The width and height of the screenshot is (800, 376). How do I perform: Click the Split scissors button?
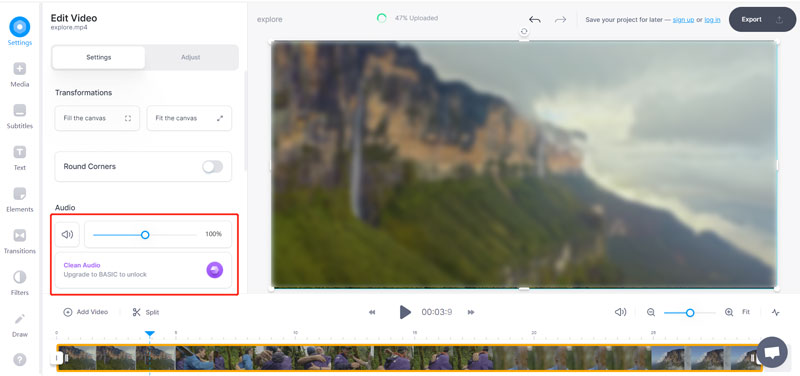pyautogui.click(x=146, y=312)
